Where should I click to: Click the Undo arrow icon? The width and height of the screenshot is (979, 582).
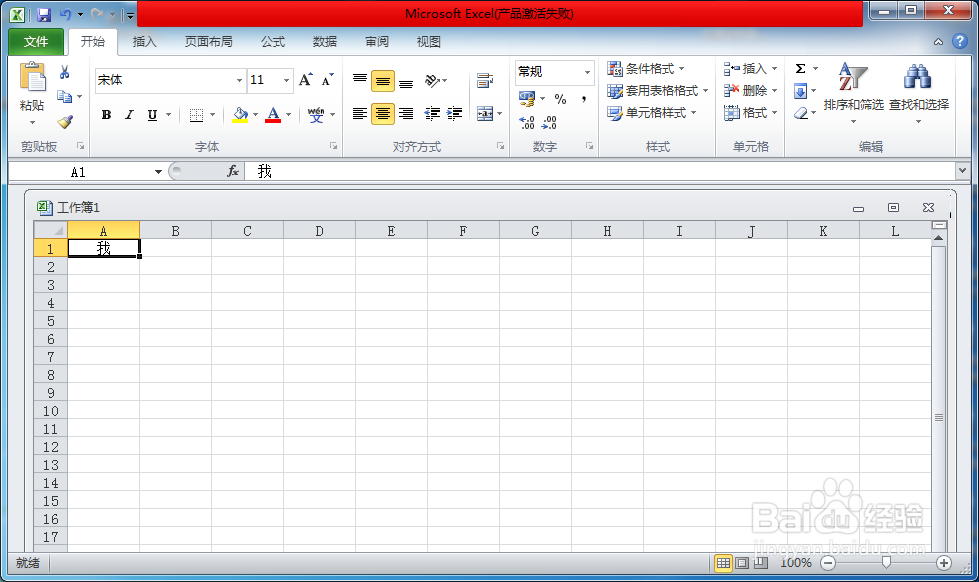click(x=66, y=14)
